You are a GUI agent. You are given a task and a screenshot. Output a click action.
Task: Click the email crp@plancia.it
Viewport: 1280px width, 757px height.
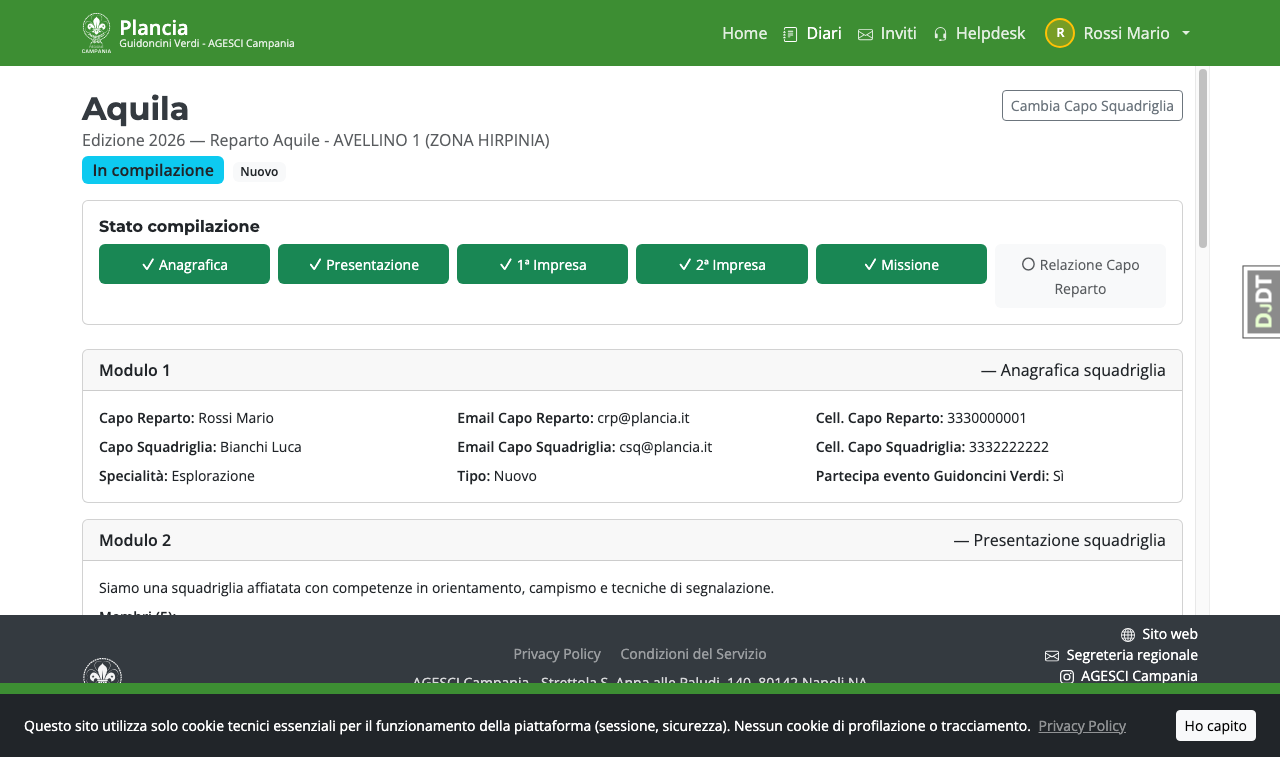click(643, 418)
